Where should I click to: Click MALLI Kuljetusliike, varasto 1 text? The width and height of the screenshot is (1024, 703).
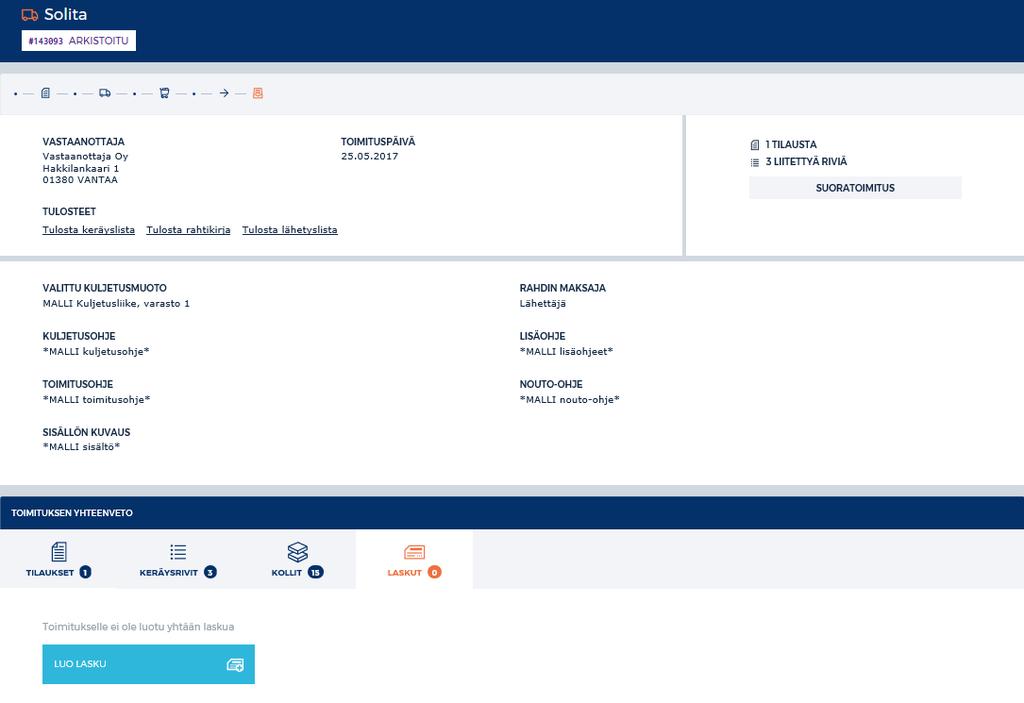116,303
